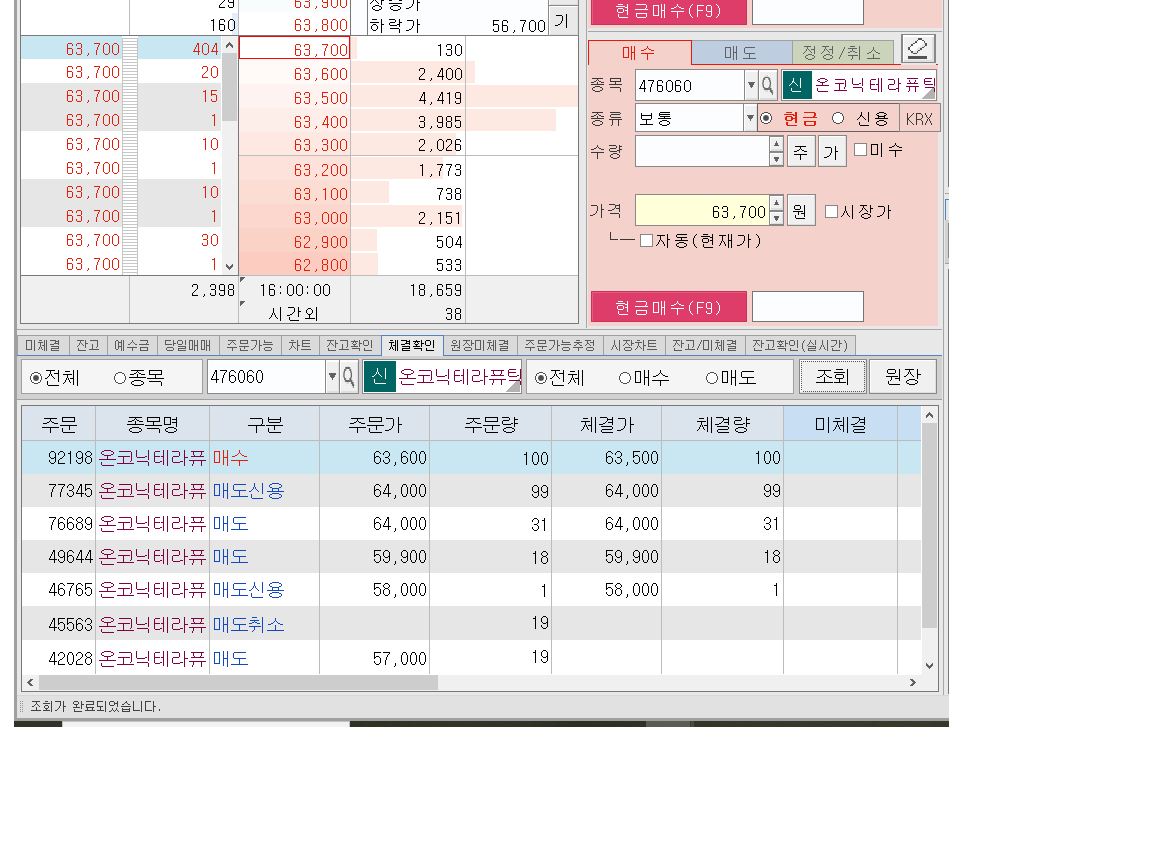Open the 잔고확인 tab

tap(350, 345)
